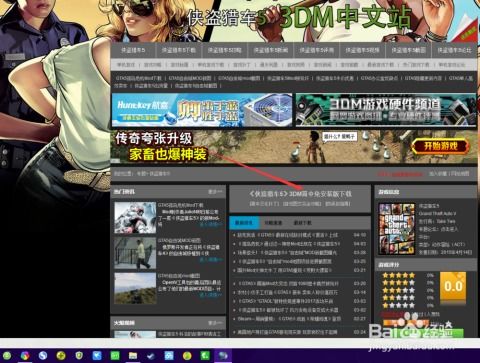Open the third main navigation tab, right of 侠盗猎车5下载
Screen dimensions: 480x363
click(x=225, y=50)
